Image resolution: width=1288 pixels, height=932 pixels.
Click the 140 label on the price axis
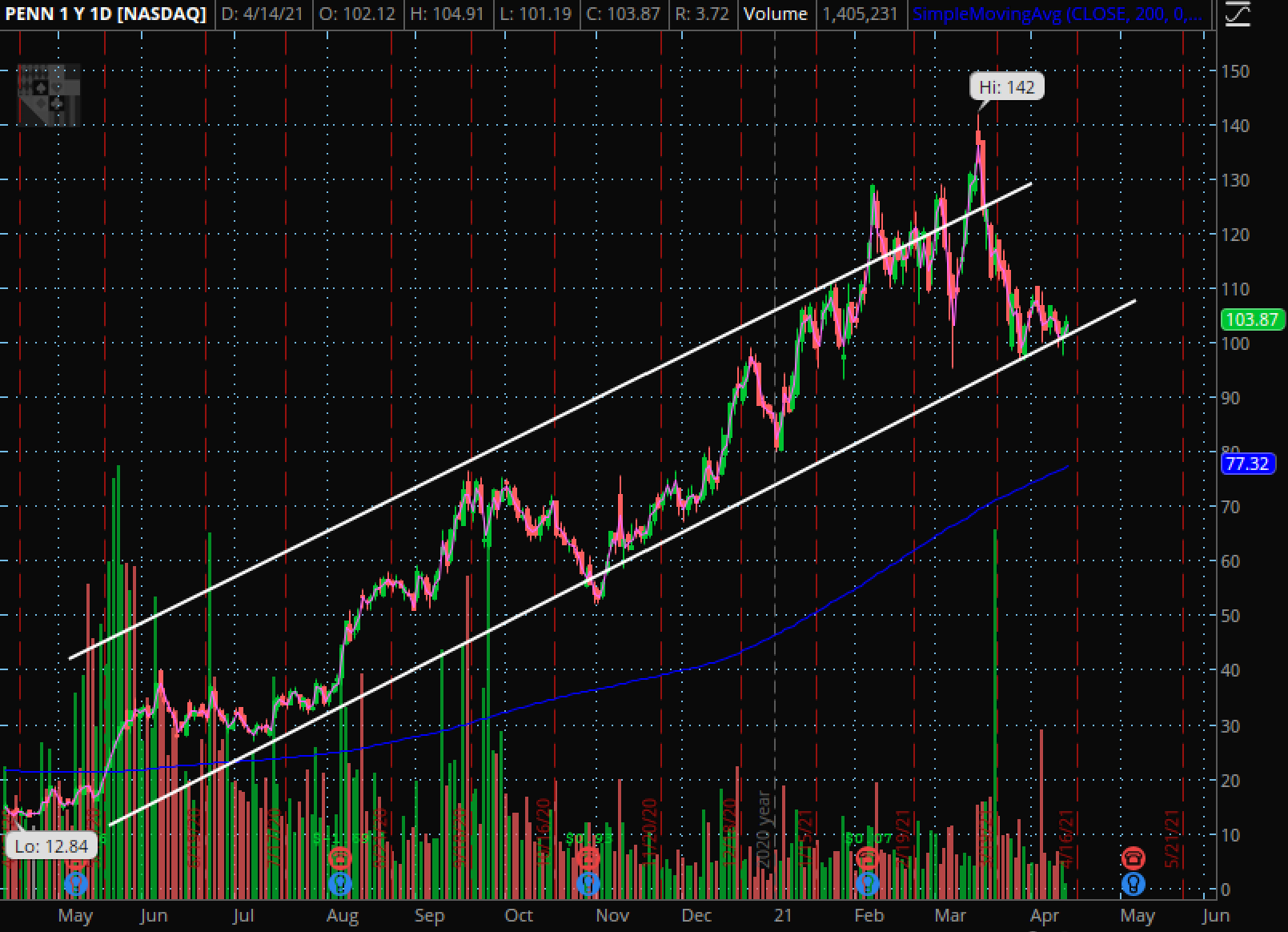coord(1235,126)
